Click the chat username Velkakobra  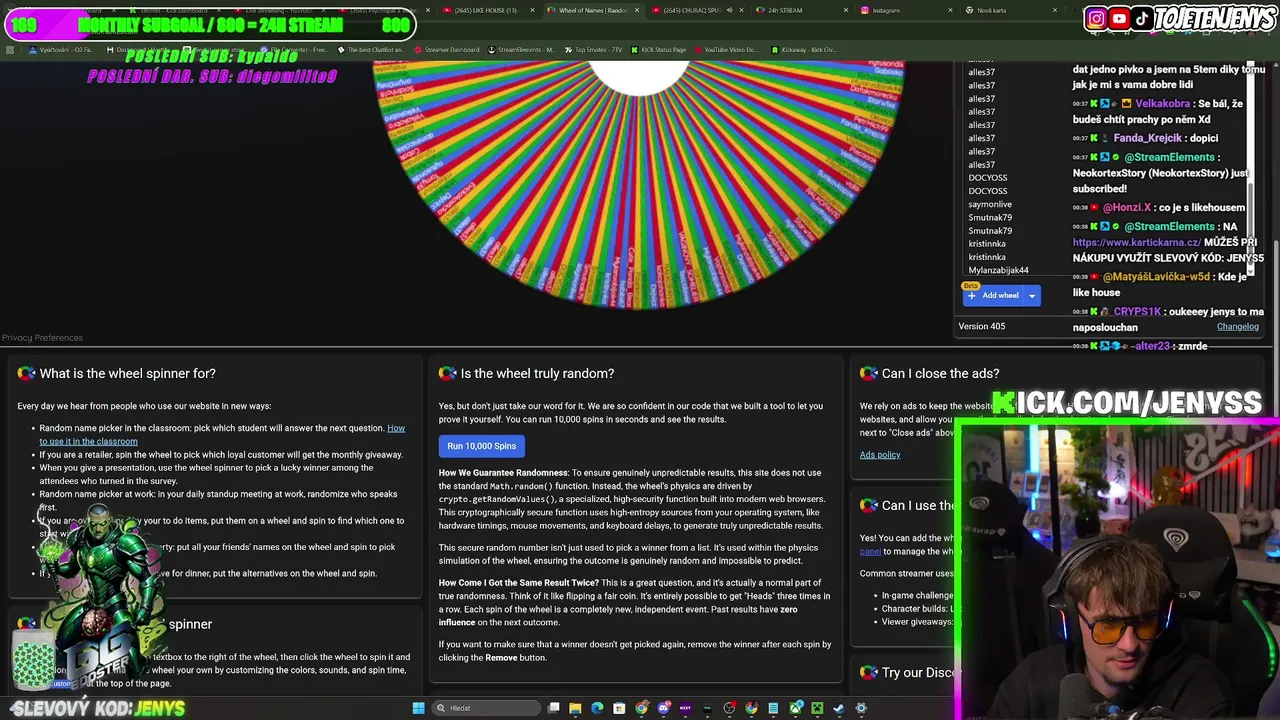point(1163,103)
